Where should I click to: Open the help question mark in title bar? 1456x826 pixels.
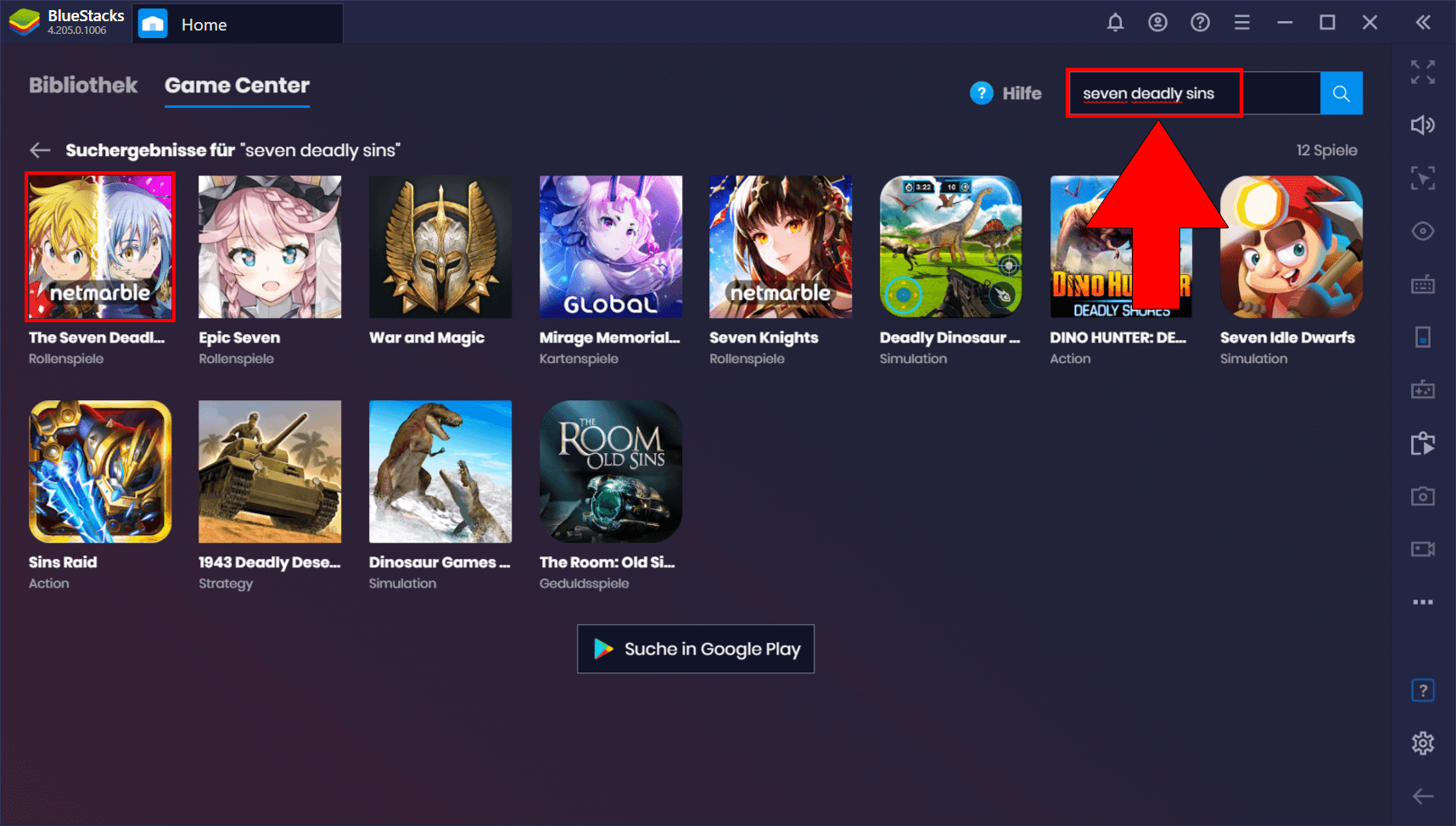coord(1200,23)
